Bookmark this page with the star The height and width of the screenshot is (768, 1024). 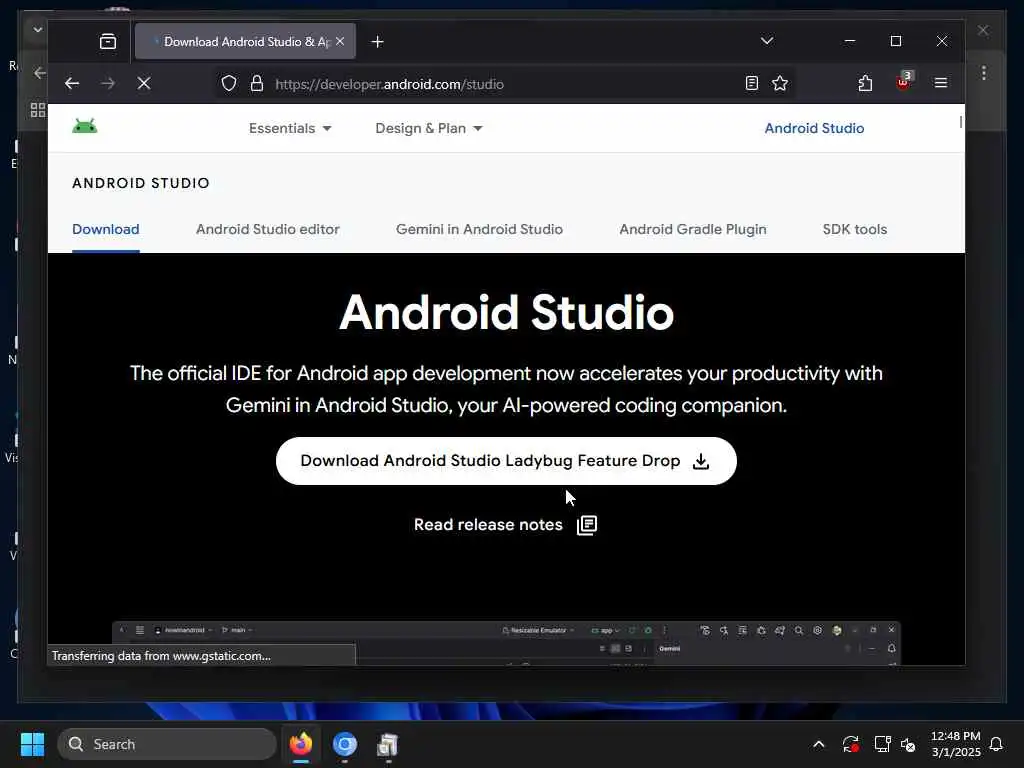pos(780,84)
